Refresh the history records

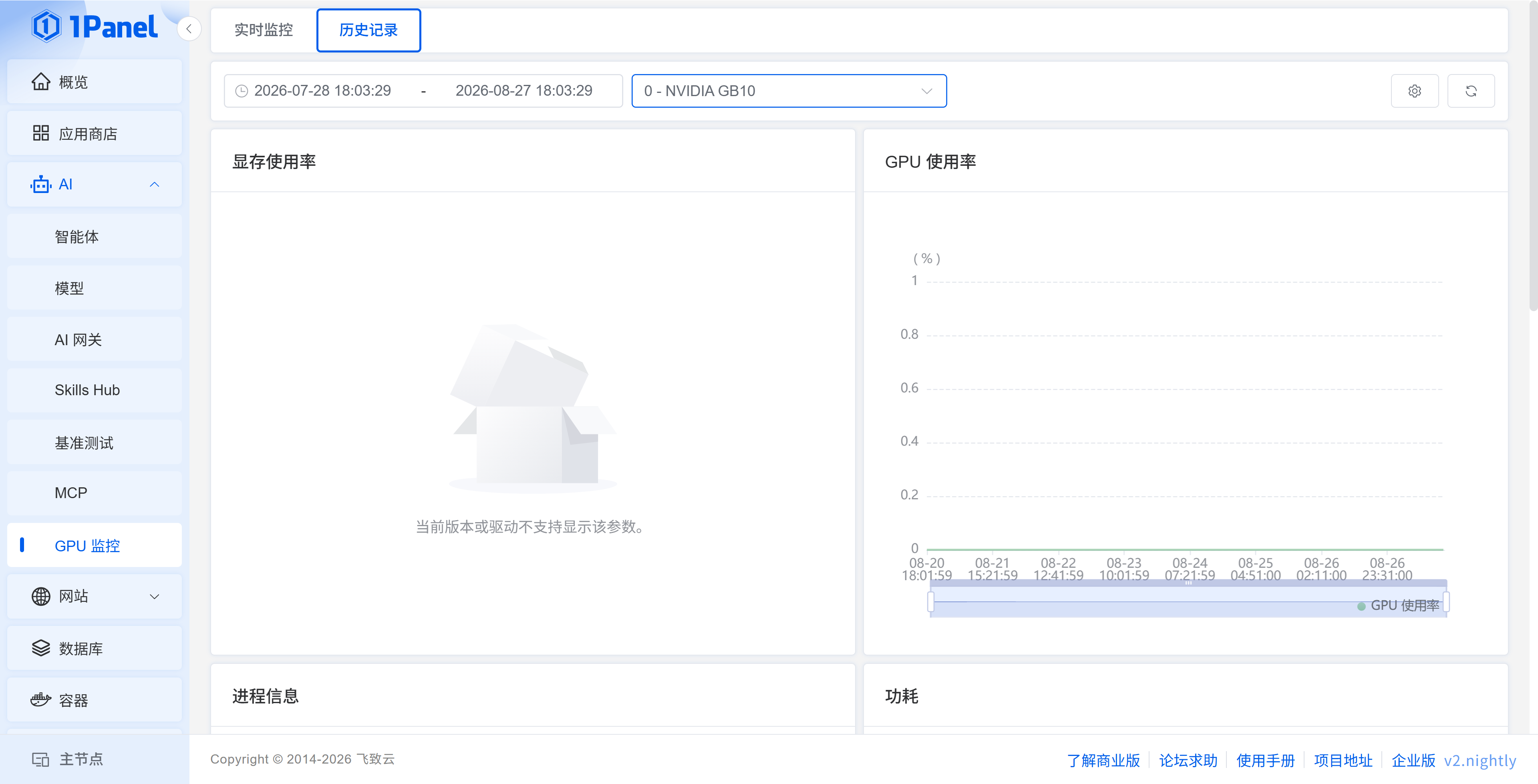tap(1471, 91)
